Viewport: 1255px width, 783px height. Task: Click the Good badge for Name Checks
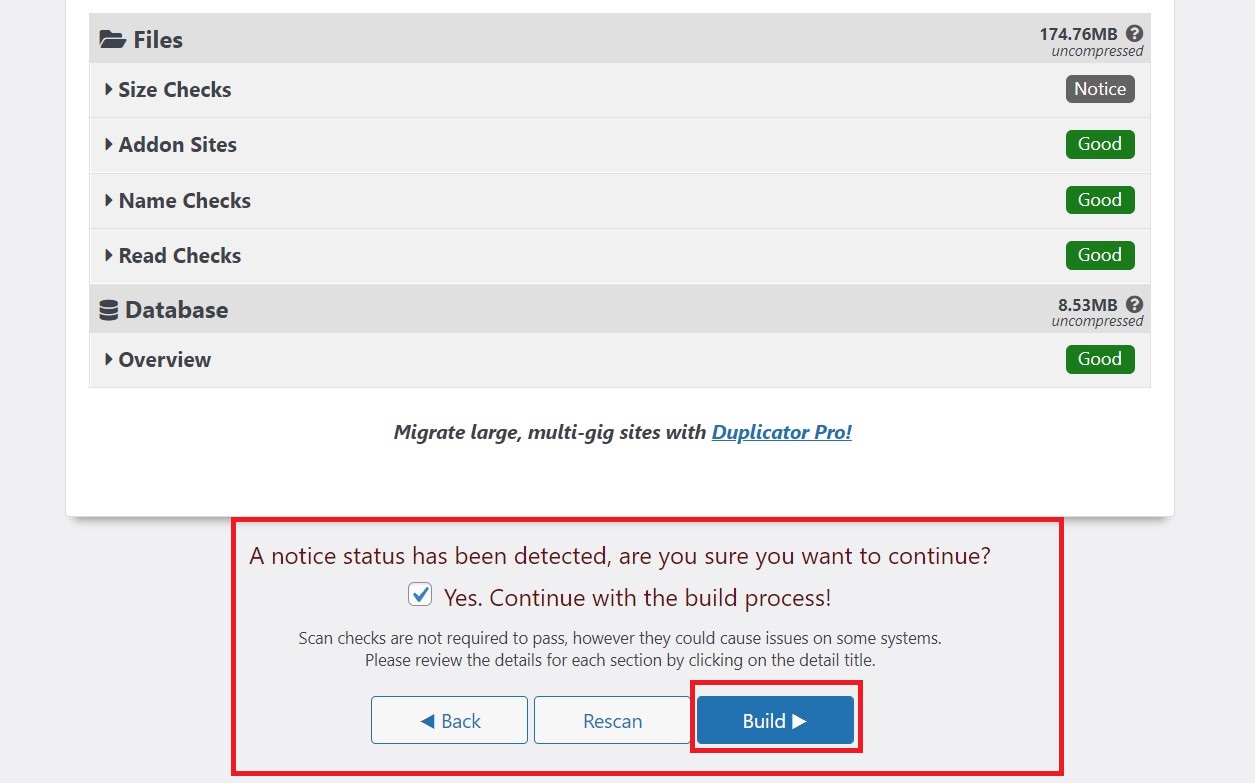click(x=1100, y=200)
